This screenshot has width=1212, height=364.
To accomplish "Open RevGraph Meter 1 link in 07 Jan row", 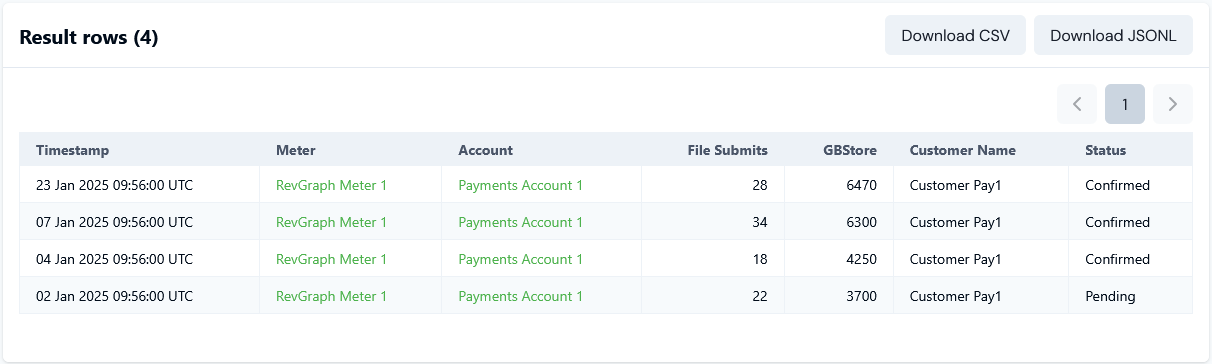I will [331, 222].
